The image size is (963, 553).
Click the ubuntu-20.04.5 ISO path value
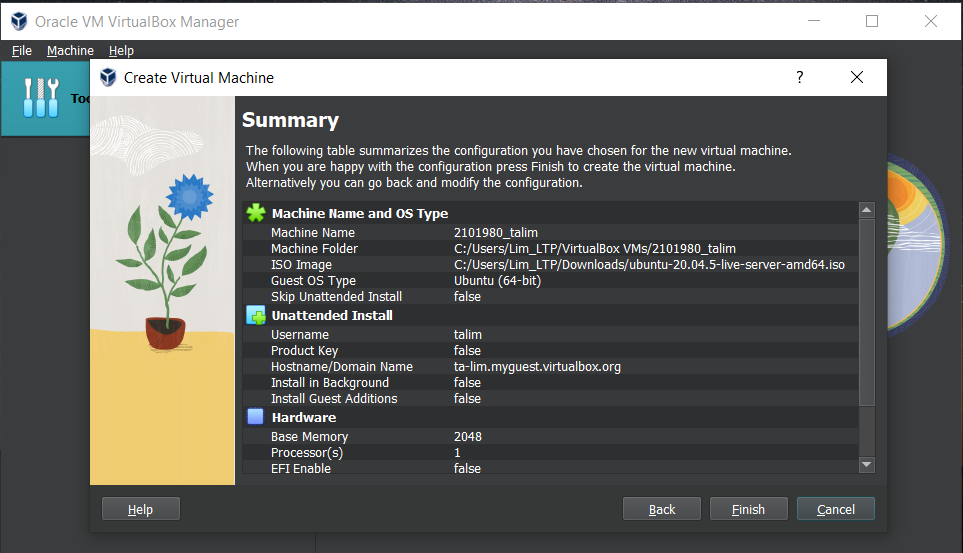point(649,264)
